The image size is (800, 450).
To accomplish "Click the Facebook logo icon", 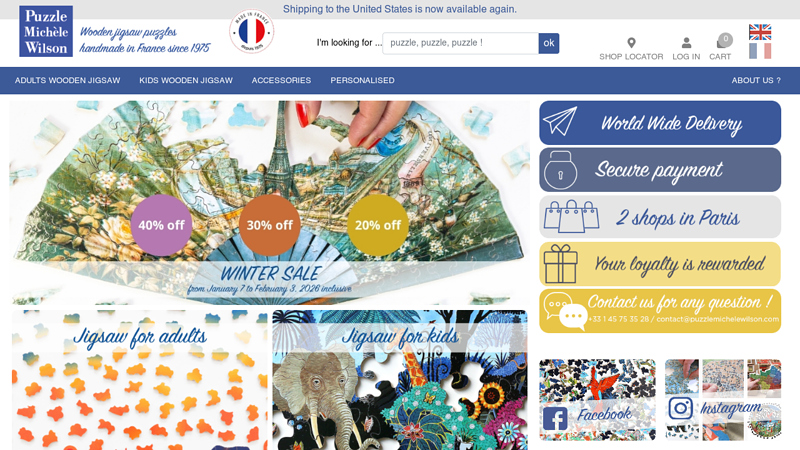I will point(555,419).
